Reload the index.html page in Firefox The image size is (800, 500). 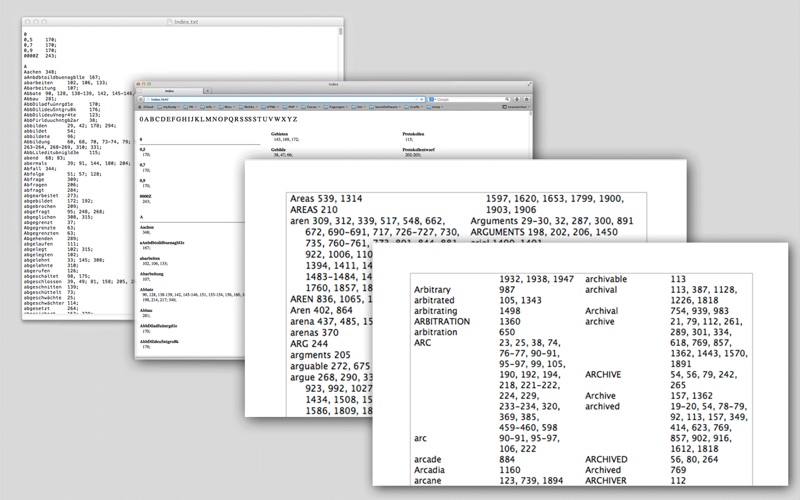point(422,99)
